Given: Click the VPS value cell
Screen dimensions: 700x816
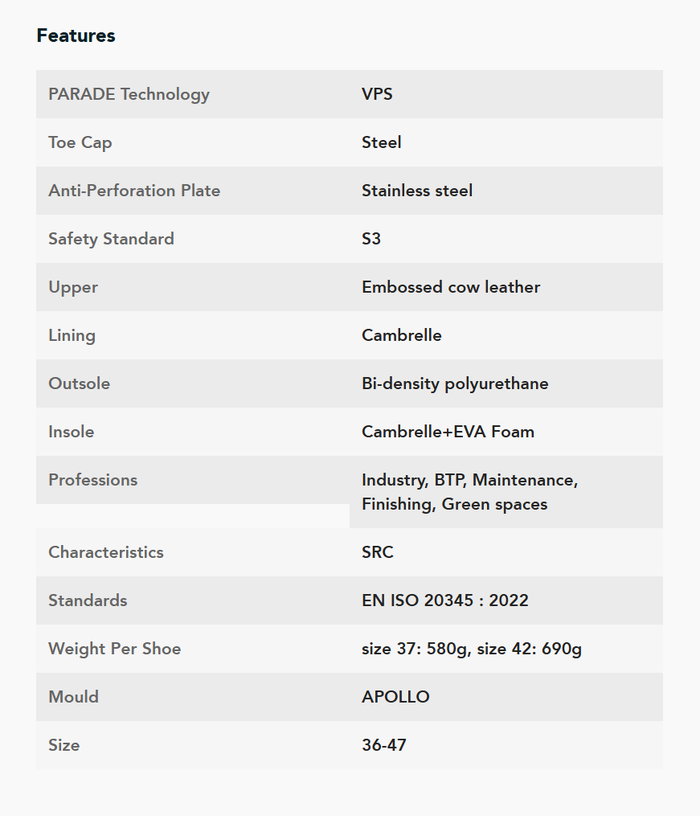Looking at the screenshot, I should coord(377,94).
